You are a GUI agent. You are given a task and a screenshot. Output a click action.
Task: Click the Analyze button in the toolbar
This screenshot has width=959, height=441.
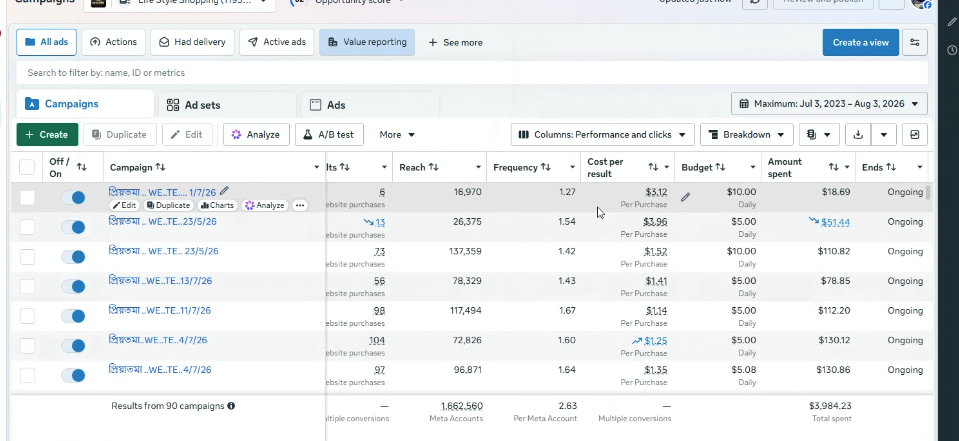256,135
